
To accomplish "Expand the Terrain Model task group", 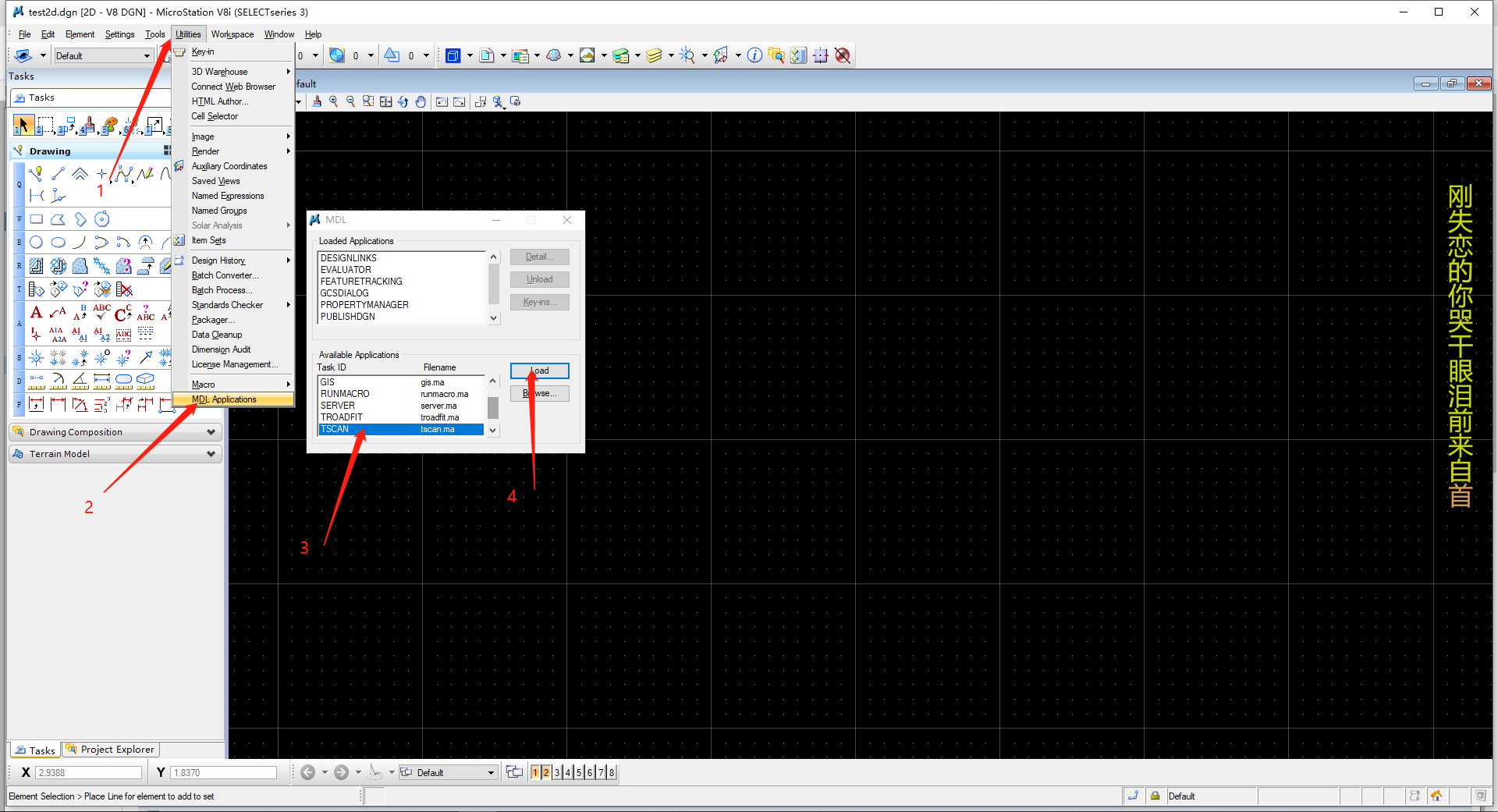I will pos(115,454).
